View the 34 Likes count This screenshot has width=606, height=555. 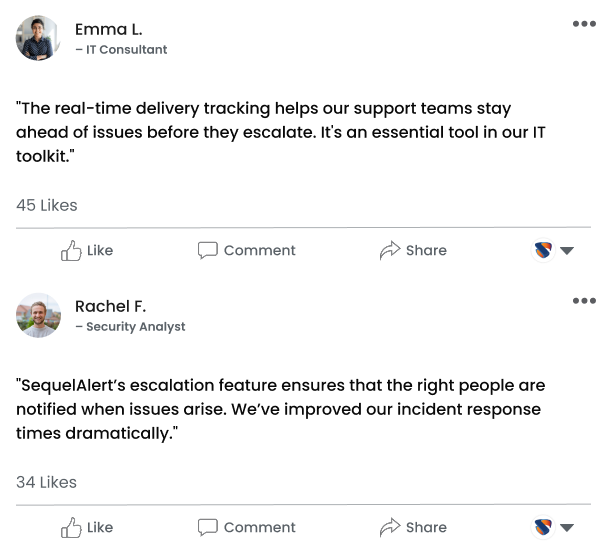click(x=47, y=482)
